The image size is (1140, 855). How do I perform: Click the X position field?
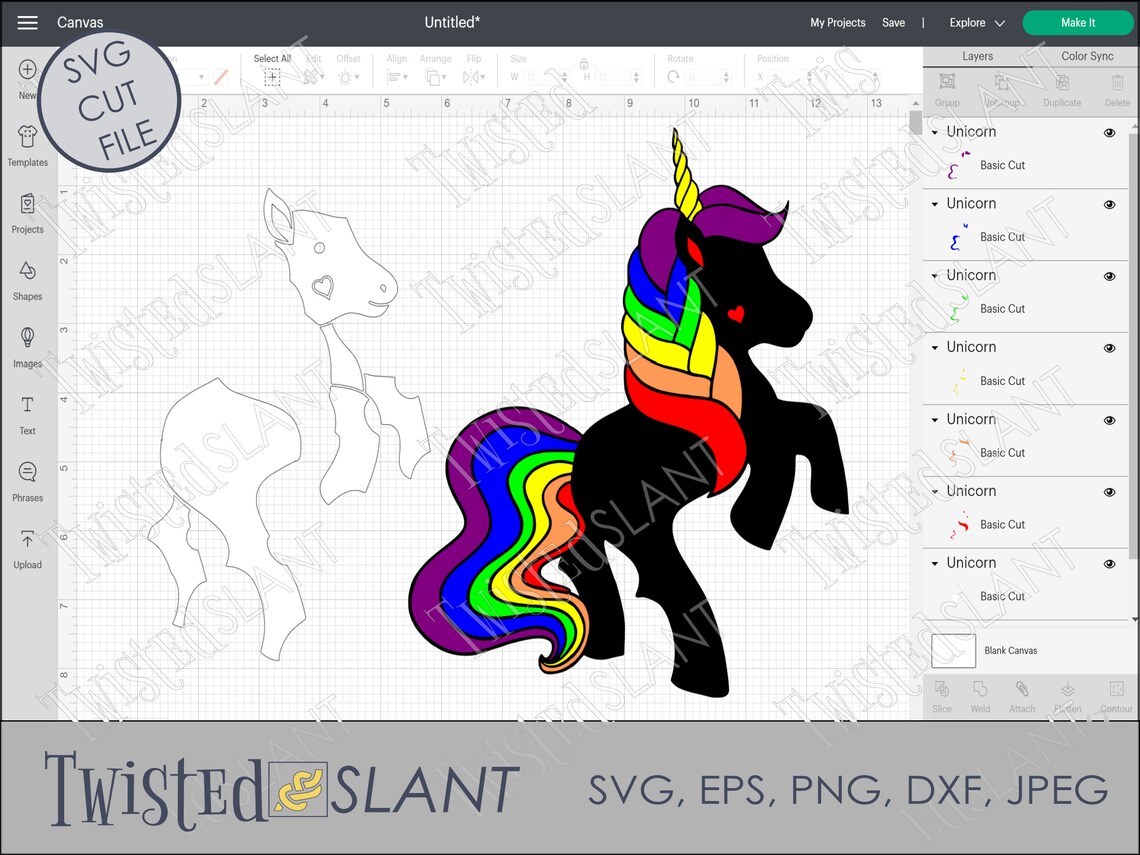[789, 76]
